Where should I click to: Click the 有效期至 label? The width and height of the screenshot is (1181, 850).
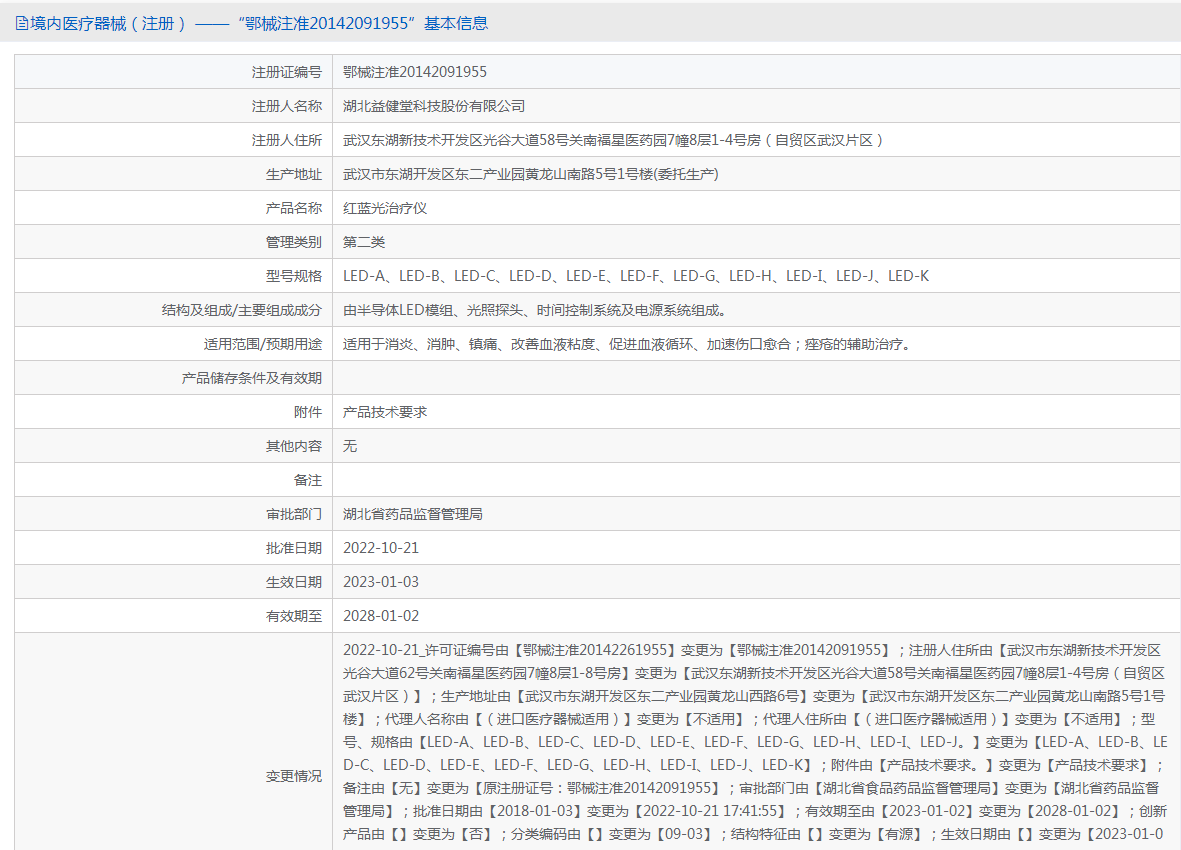294,616
